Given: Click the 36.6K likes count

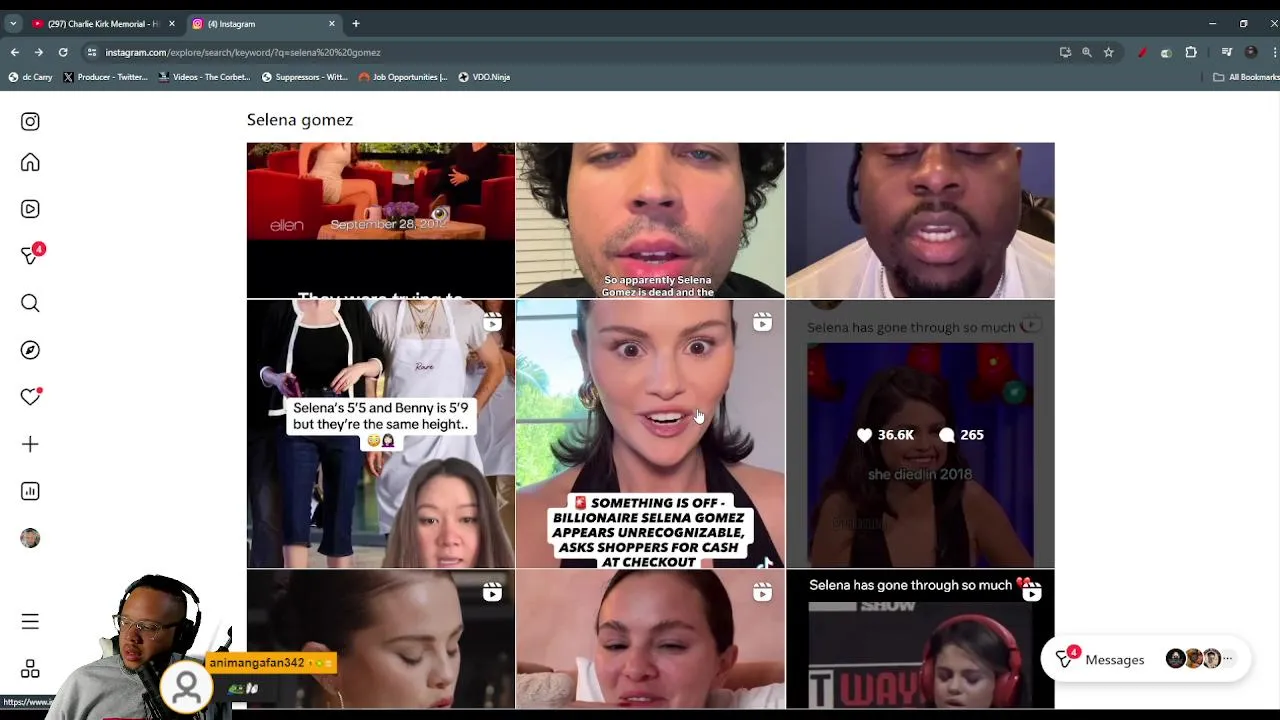Looking at the screenshot, I should coord(886,435).
